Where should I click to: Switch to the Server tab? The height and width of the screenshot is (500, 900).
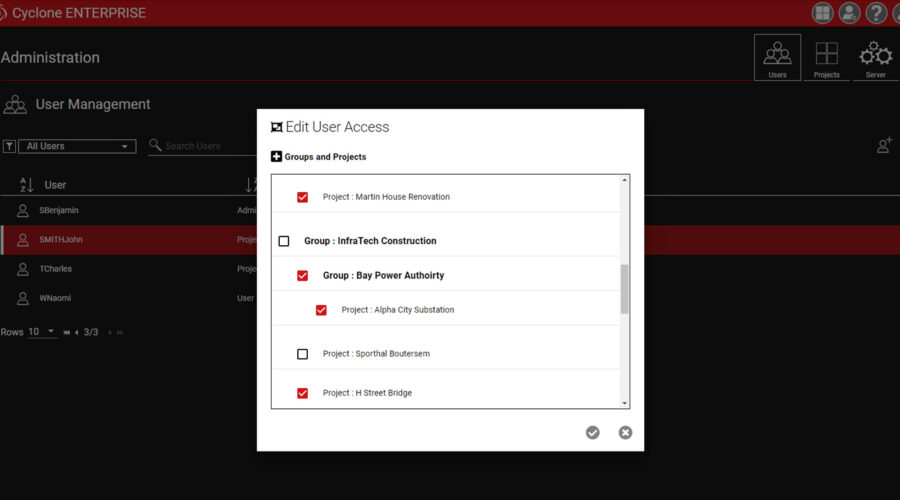click(875, 58)
